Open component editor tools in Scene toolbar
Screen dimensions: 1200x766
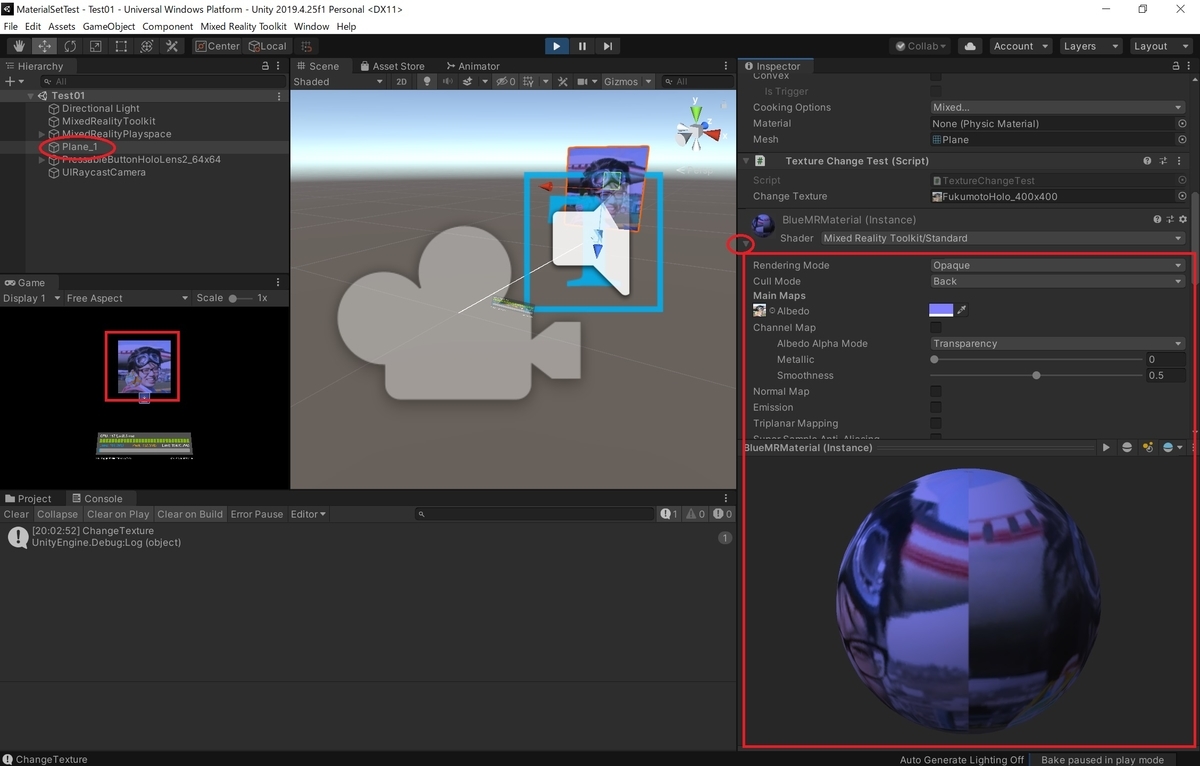click(562, 82)
